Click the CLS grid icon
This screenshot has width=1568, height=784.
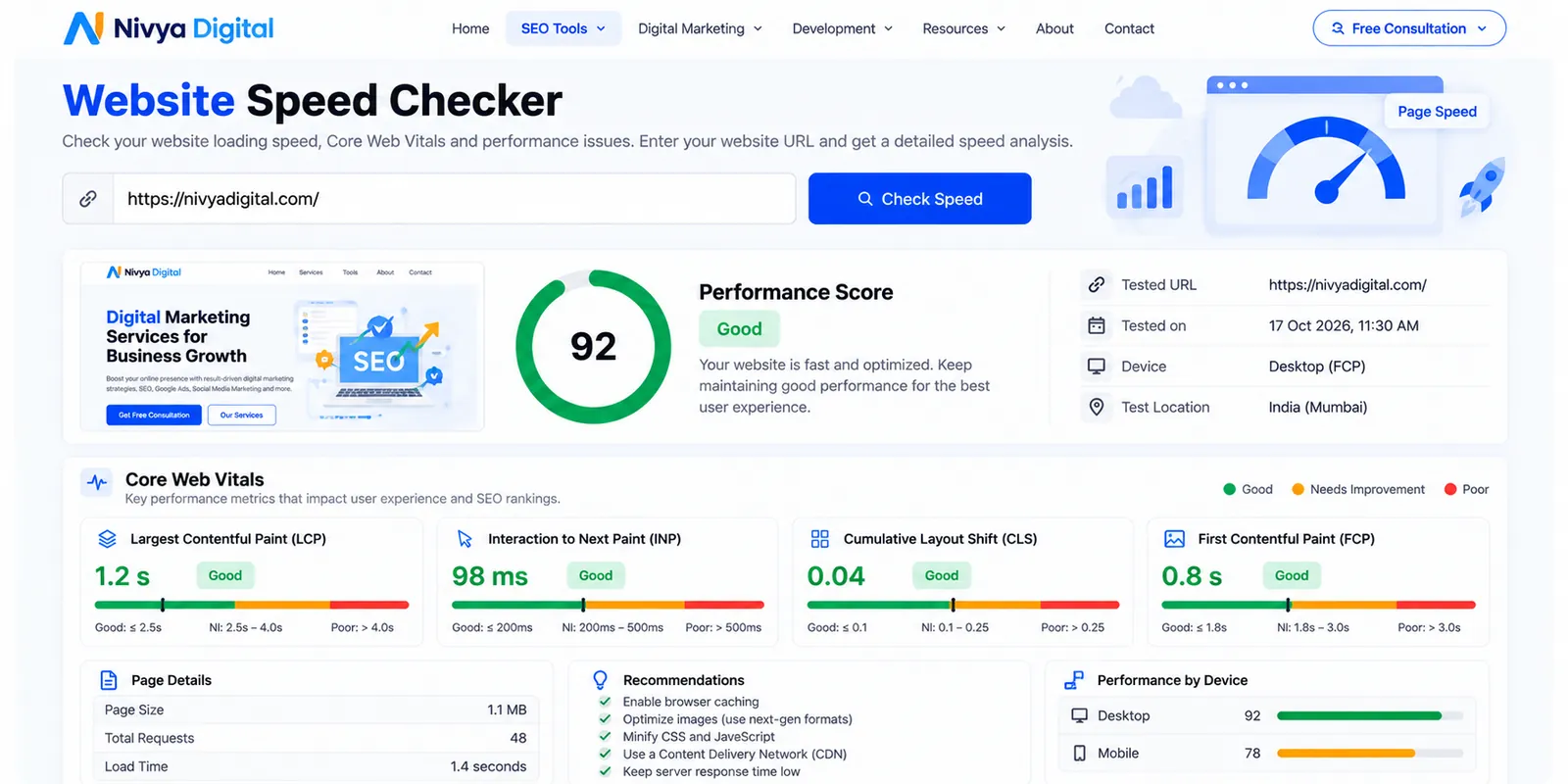coord(820,539)
